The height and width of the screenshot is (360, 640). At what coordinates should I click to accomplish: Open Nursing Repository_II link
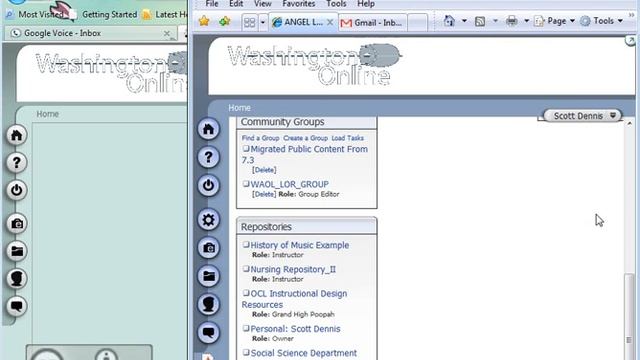[293, 269]
